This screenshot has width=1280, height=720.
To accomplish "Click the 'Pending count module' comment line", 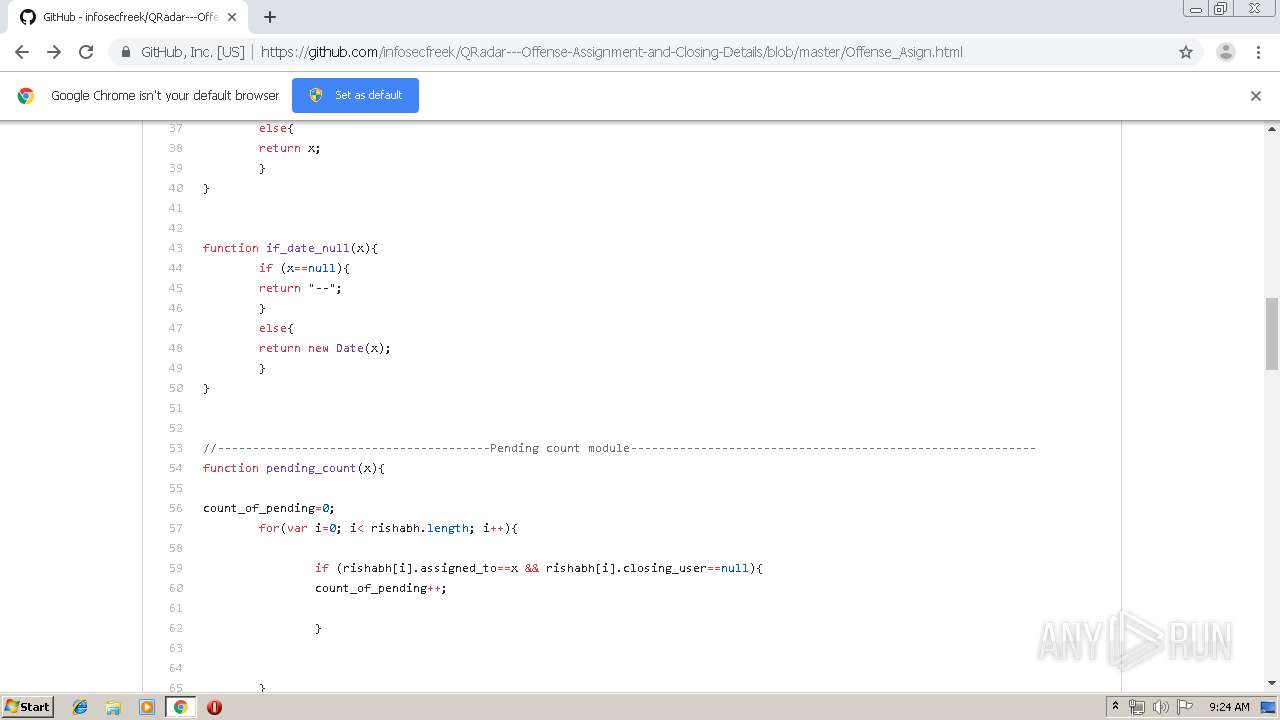I will tap(619, 448).
